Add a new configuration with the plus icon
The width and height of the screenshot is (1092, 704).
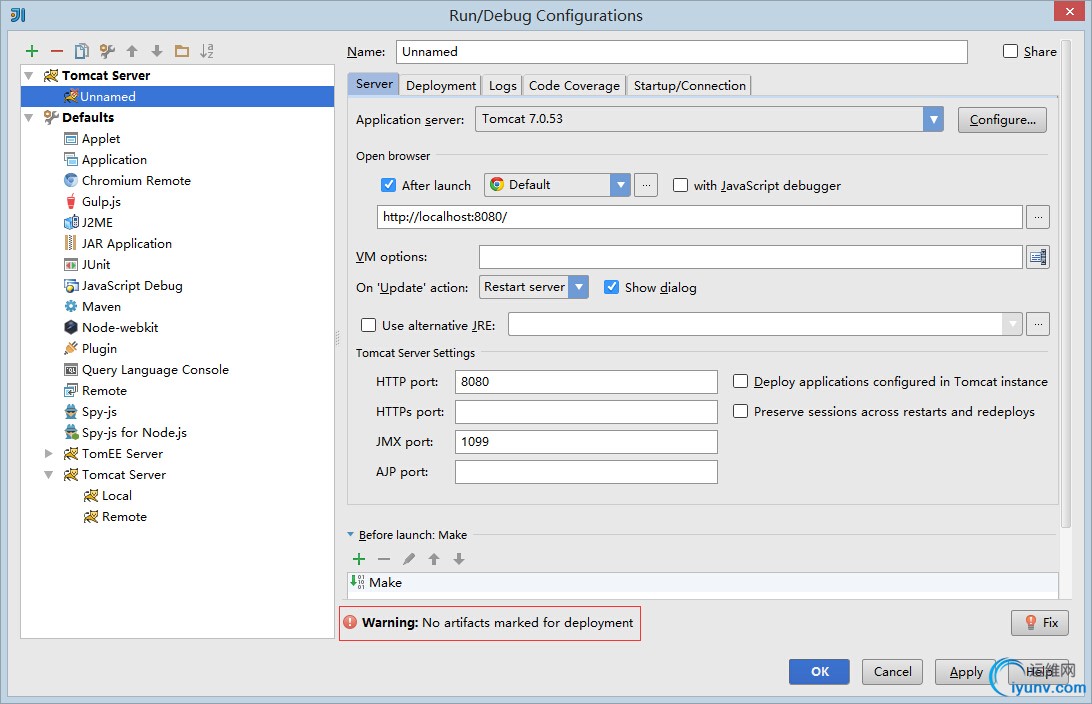(x=32, y=51)
